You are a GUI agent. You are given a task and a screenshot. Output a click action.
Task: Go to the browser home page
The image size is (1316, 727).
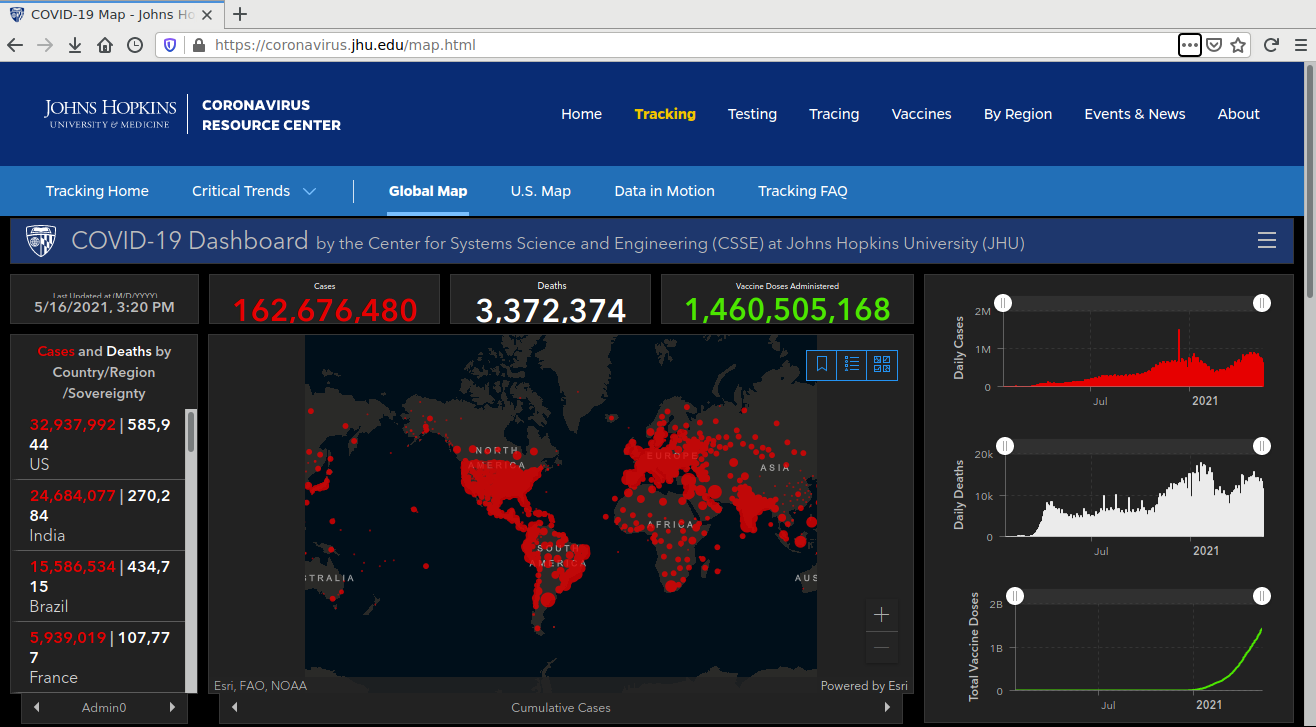click(x=105, y=45)
